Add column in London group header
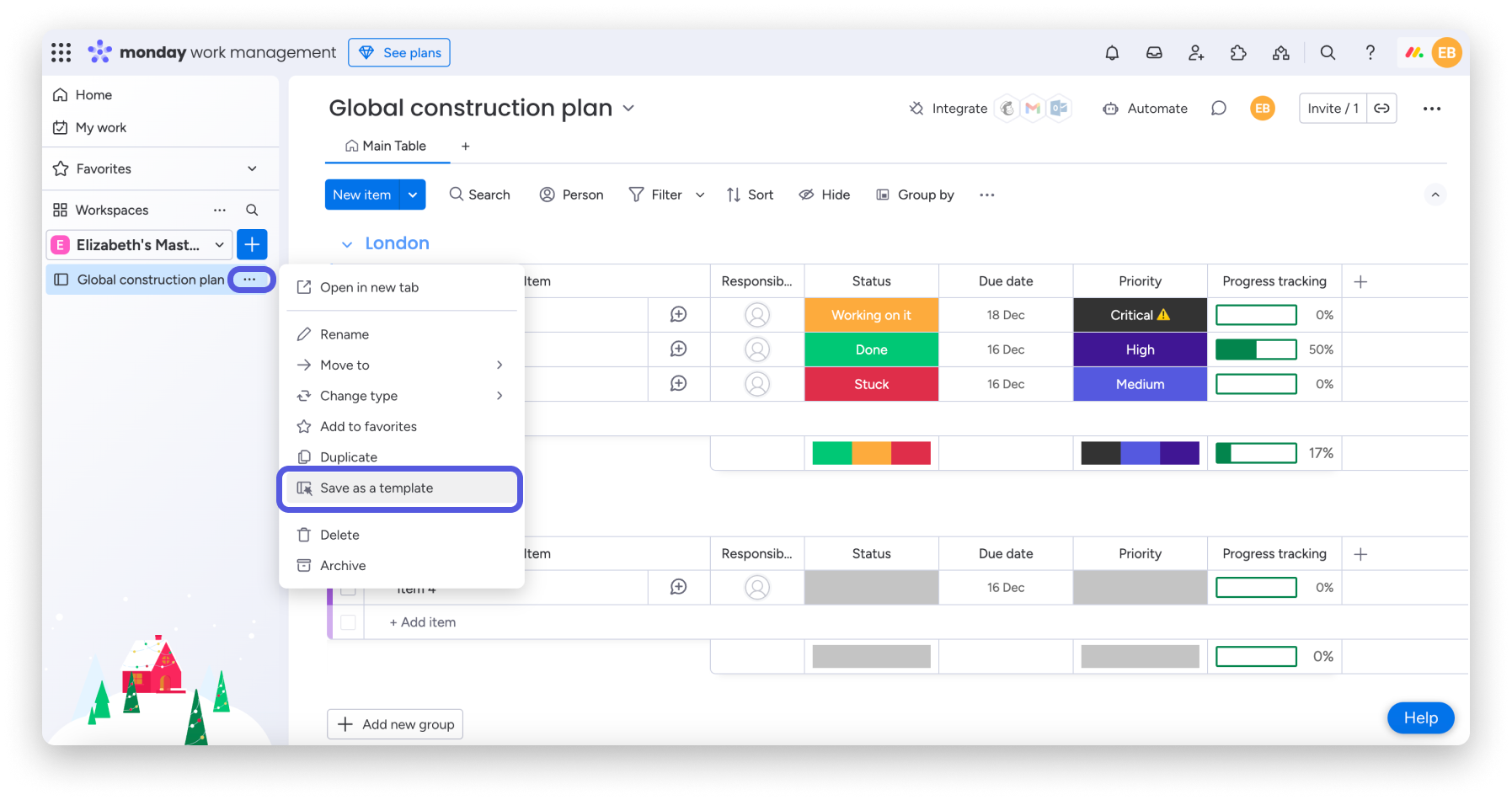This screenshot has height=800, width=1512. pos(1360,281)
